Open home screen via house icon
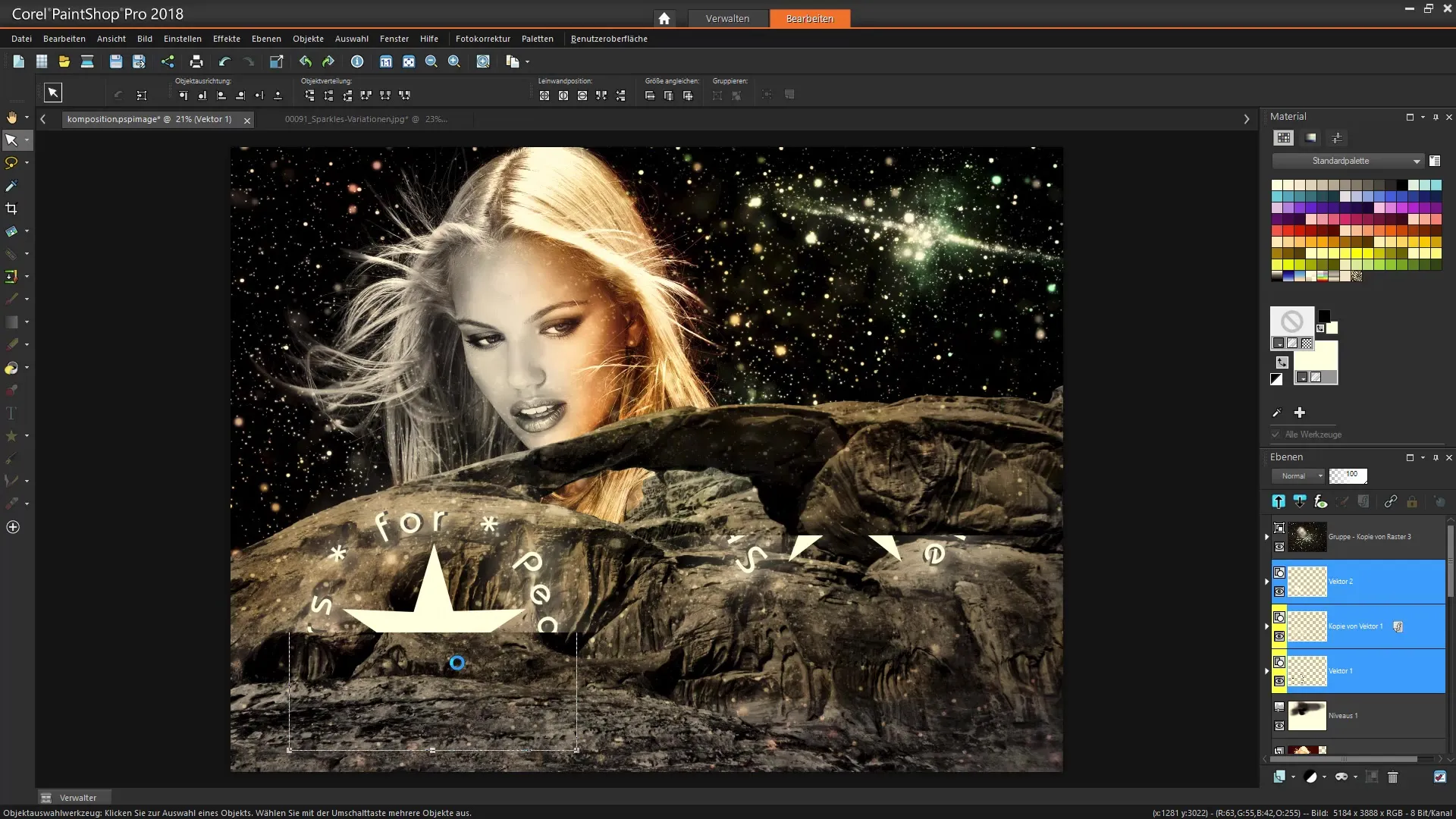The image size is (1456, 819). [x=664, y=18]
